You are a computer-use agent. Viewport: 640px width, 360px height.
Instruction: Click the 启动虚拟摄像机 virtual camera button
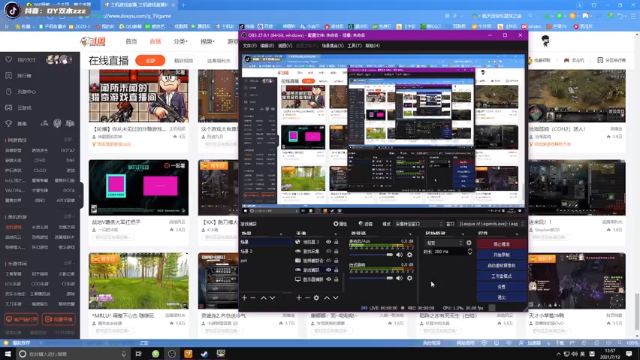[x=502, y=265]
